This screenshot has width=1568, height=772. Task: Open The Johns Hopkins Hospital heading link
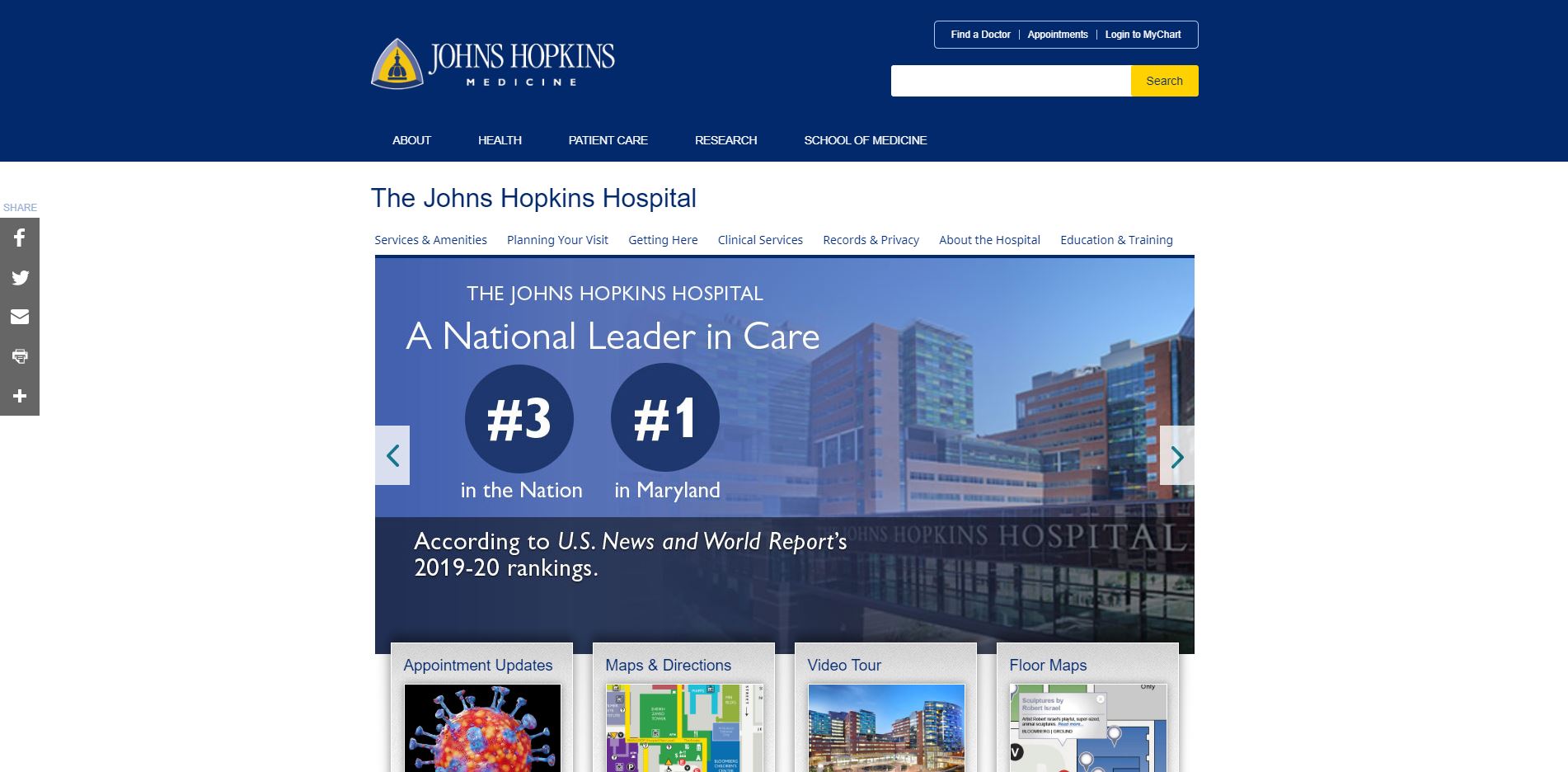(533, 198)
